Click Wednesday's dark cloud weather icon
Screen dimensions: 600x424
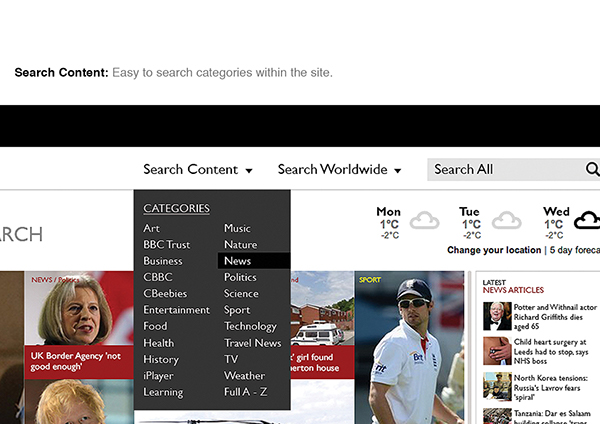pyautogui.click(x=587, y=220)
